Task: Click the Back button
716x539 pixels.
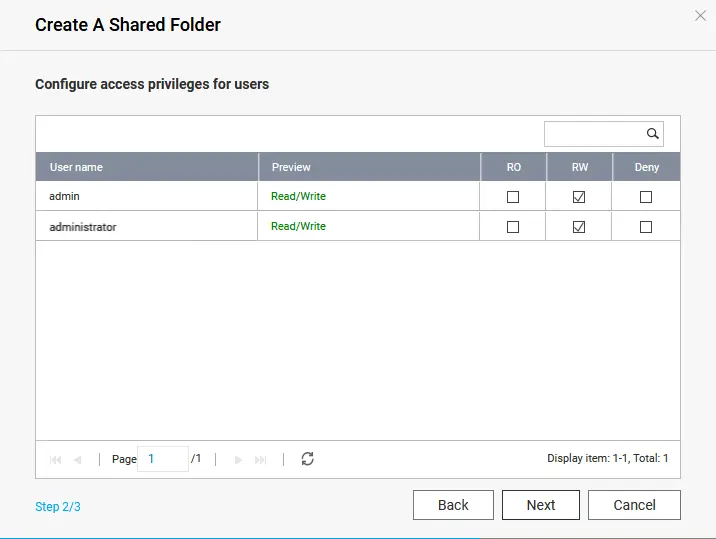Action: click(x=453, y=505)
